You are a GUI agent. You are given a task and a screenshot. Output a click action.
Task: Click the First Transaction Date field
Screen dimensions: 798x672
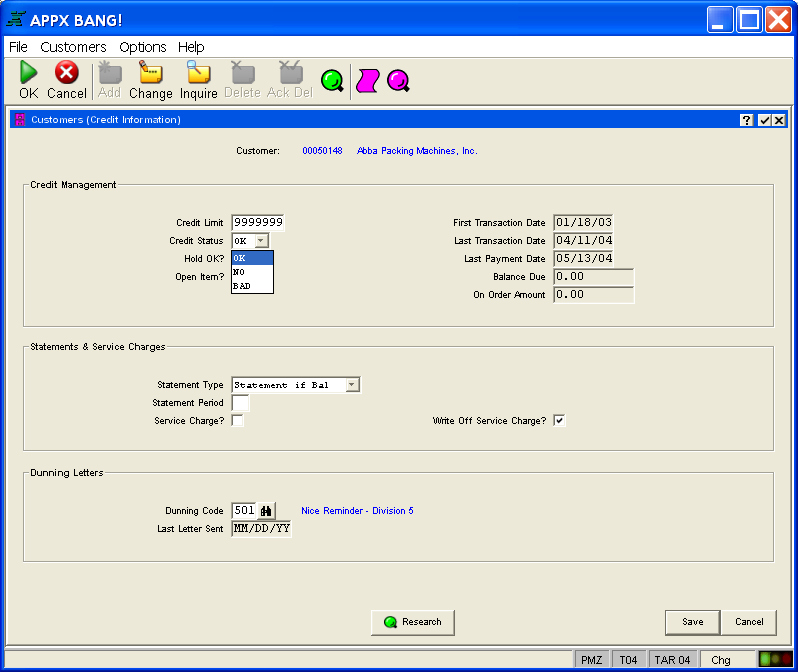click(x=583, y=222)
